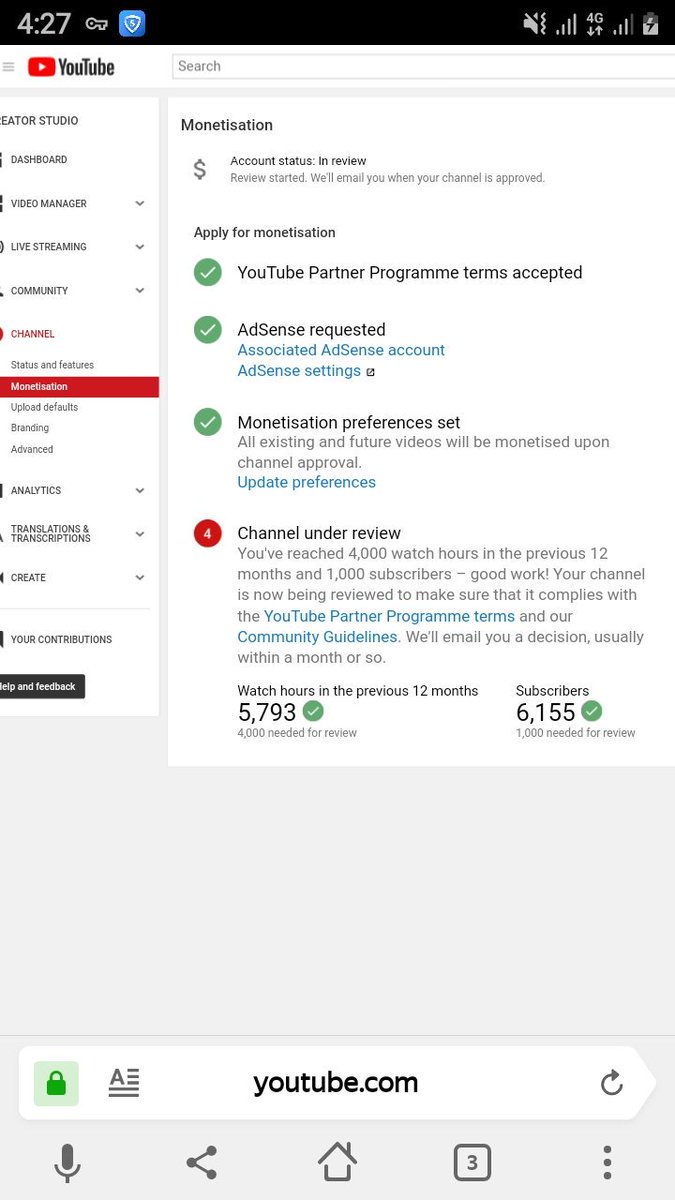Open AdSense settings link
The height and width of the screenshot is (1200, 675).
(299, 371)
